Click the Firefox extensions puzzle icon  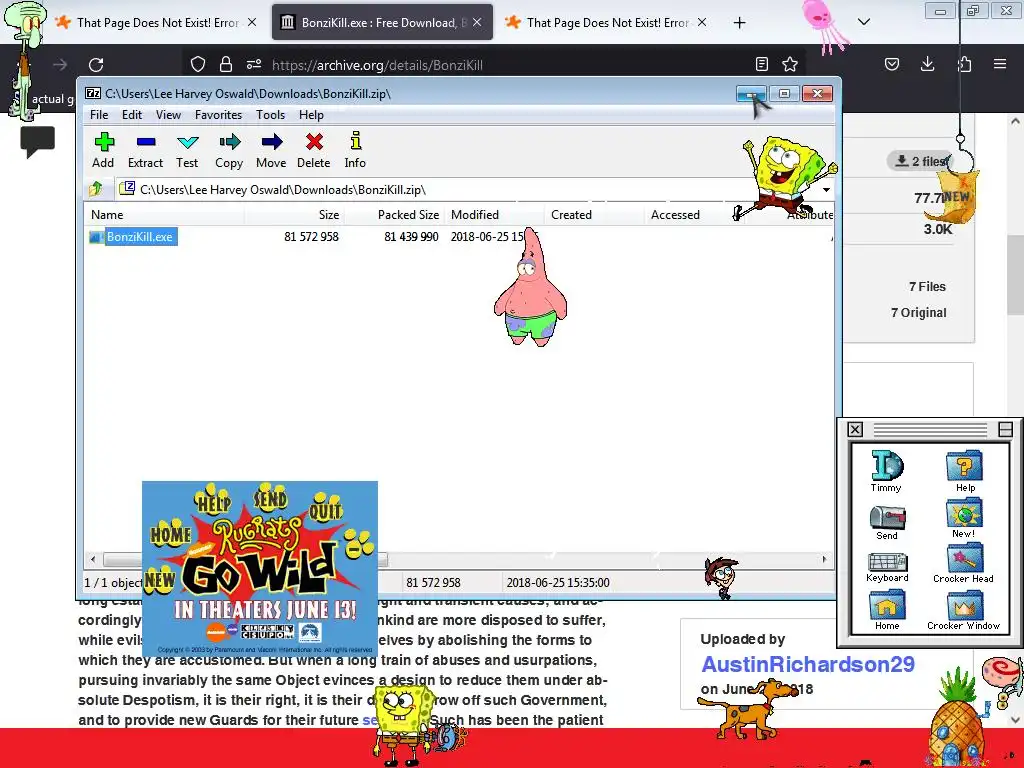pyautogui.click(x=964, y=64)
